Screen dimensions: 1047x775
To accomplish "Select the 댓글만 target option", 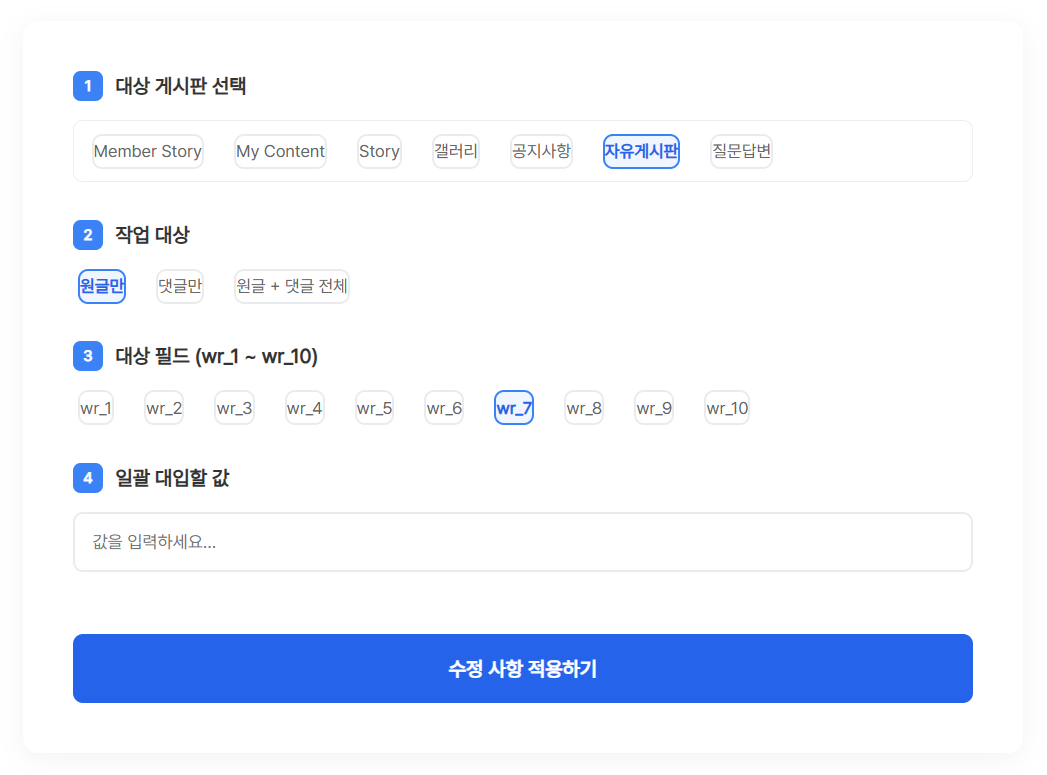I will 180,286.
